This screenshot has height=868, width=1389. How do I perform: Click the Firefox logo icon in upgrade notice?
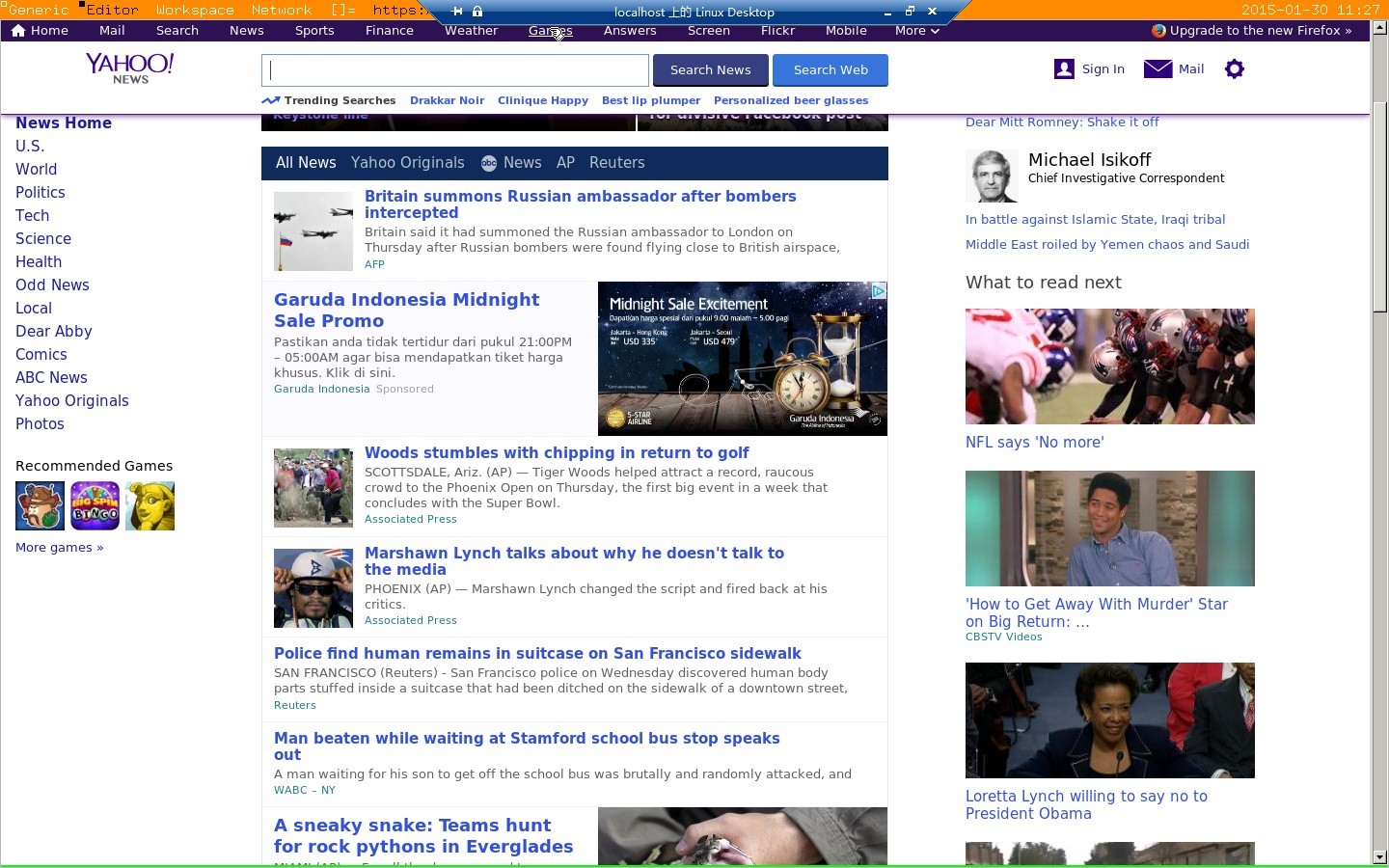click(x=1158, y=31)
